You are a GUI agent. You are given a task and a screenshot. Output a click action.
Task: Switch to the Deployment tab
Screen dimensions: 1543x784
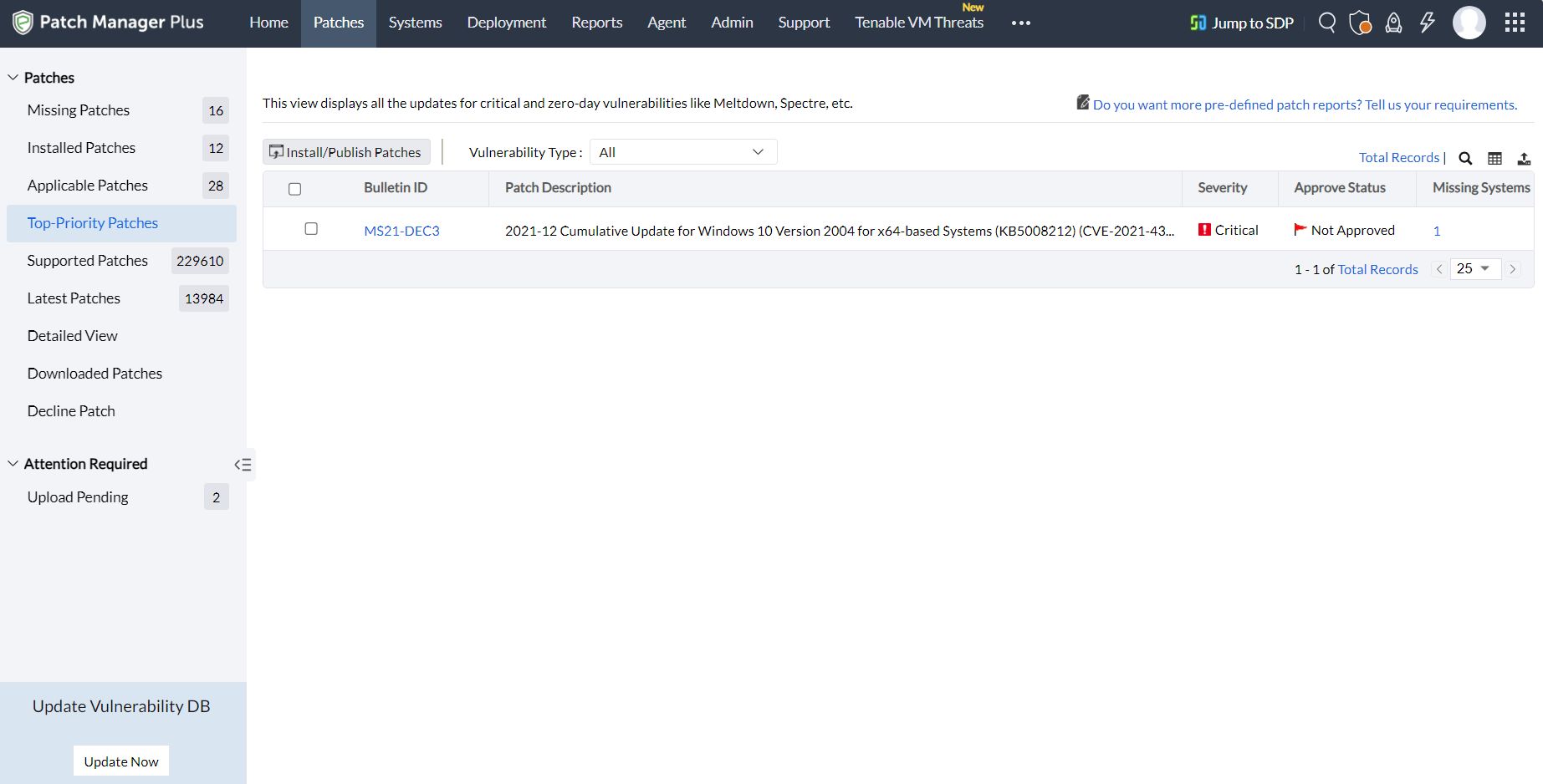(506, 23)
